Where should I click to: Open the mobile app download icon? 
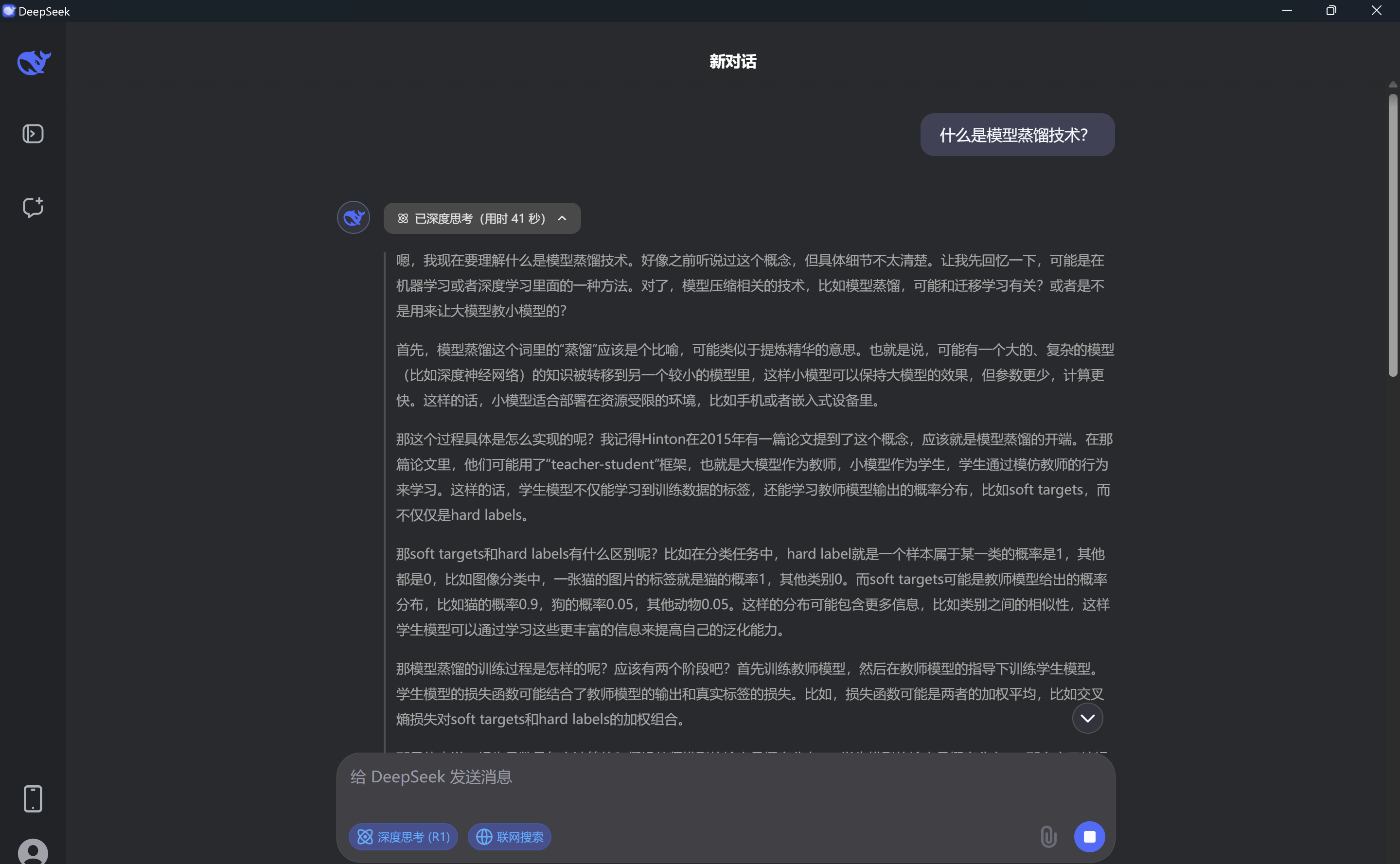(x=33, y=798)
